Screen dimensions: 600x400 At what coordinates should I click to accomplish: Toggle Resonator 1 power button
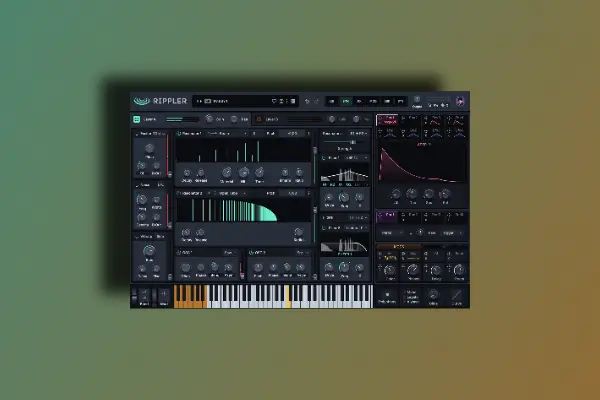[179, 134]
